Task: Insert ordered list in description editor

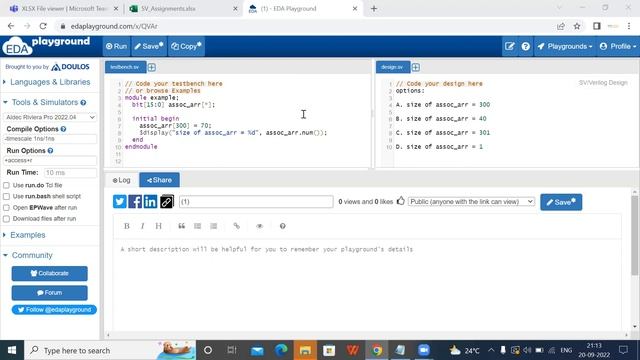Action: click(x=213, y=226)
